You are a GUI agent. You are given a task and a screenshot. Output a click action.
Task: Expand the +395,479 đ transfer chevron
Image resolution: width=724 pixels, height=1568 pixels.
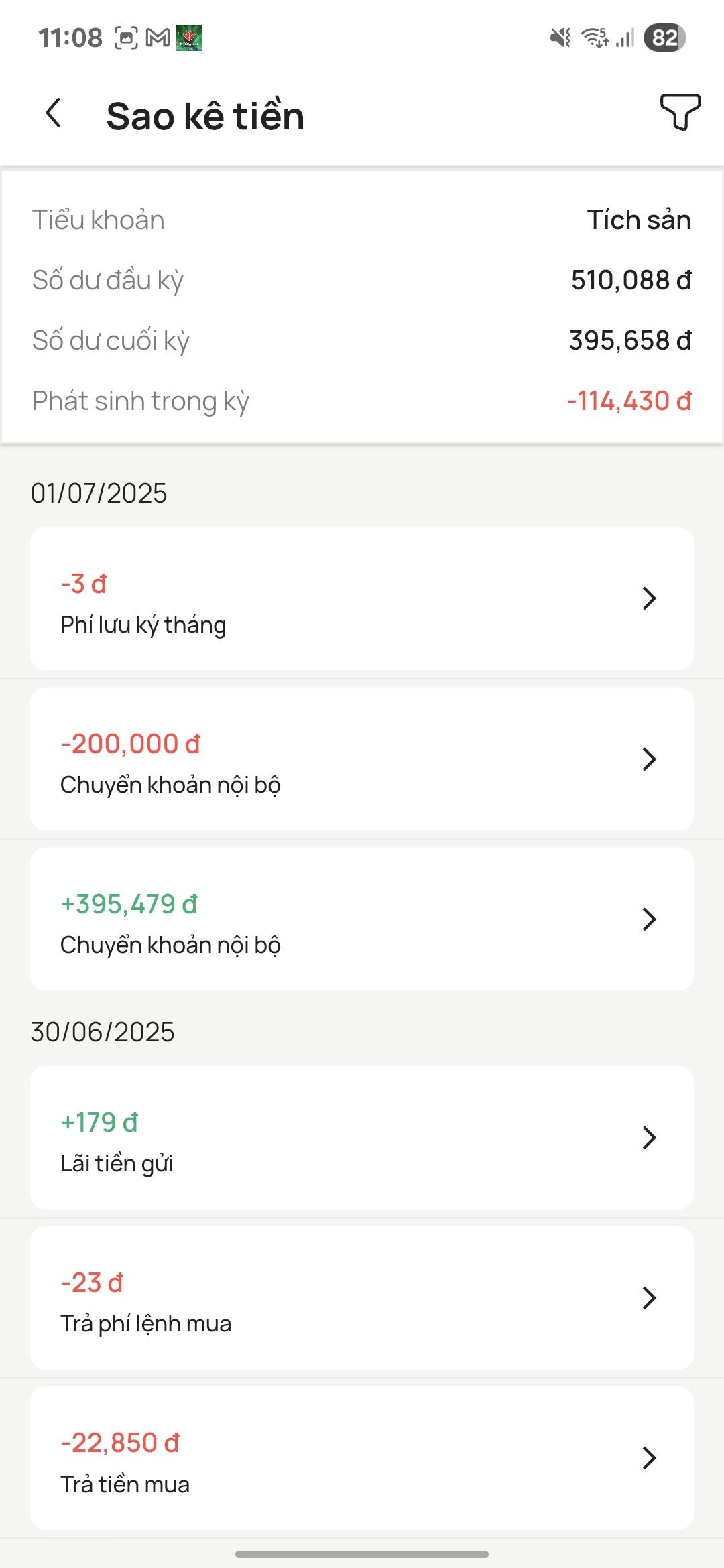click(648, 919)
